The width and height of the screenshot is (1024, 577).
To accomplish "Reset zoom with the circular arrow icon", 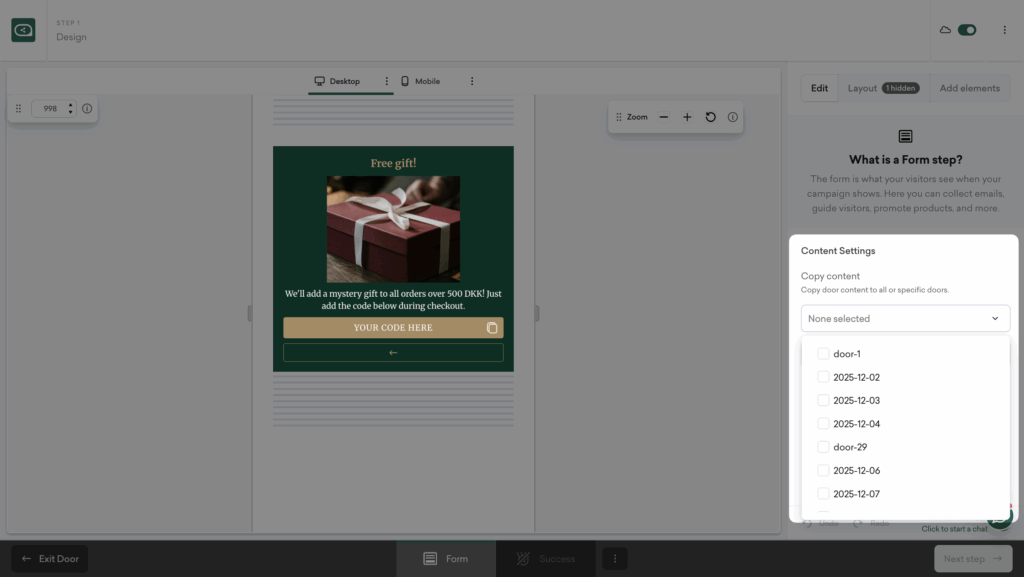I will (x=711, y=117).
